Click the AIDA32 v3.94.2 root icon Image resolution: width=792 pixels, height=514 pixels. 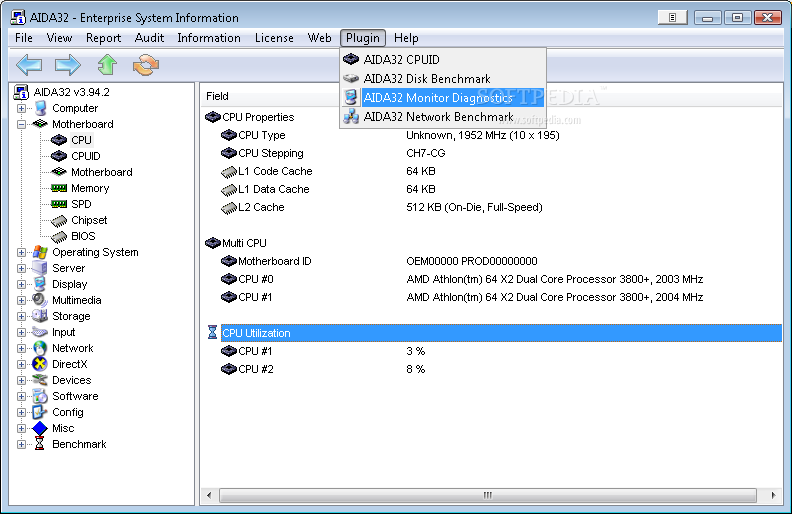(21, 92)
